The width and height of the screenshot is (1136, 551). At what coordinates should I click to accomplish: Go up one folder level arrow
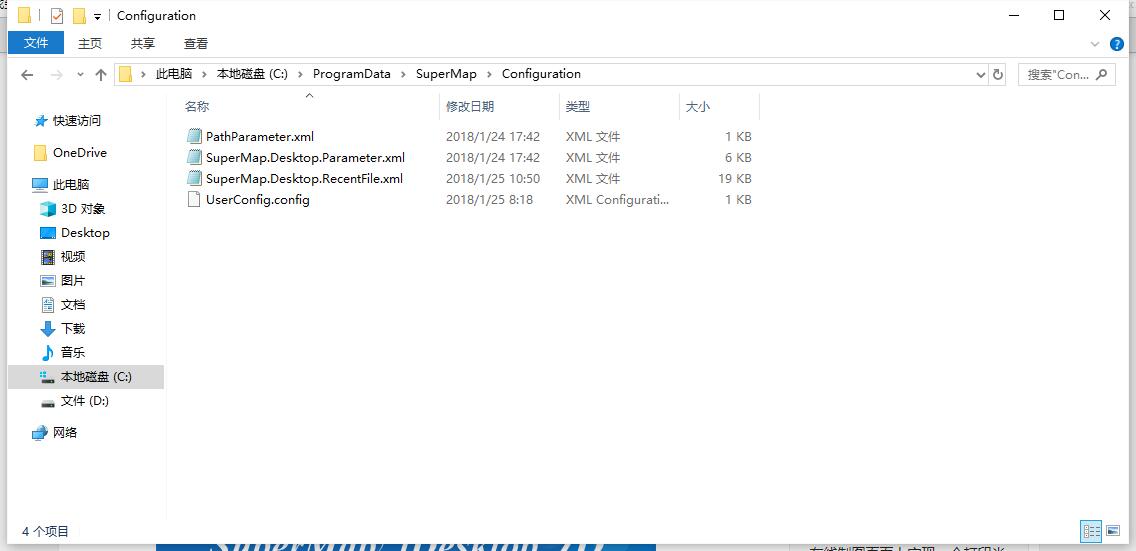point(101,74)
